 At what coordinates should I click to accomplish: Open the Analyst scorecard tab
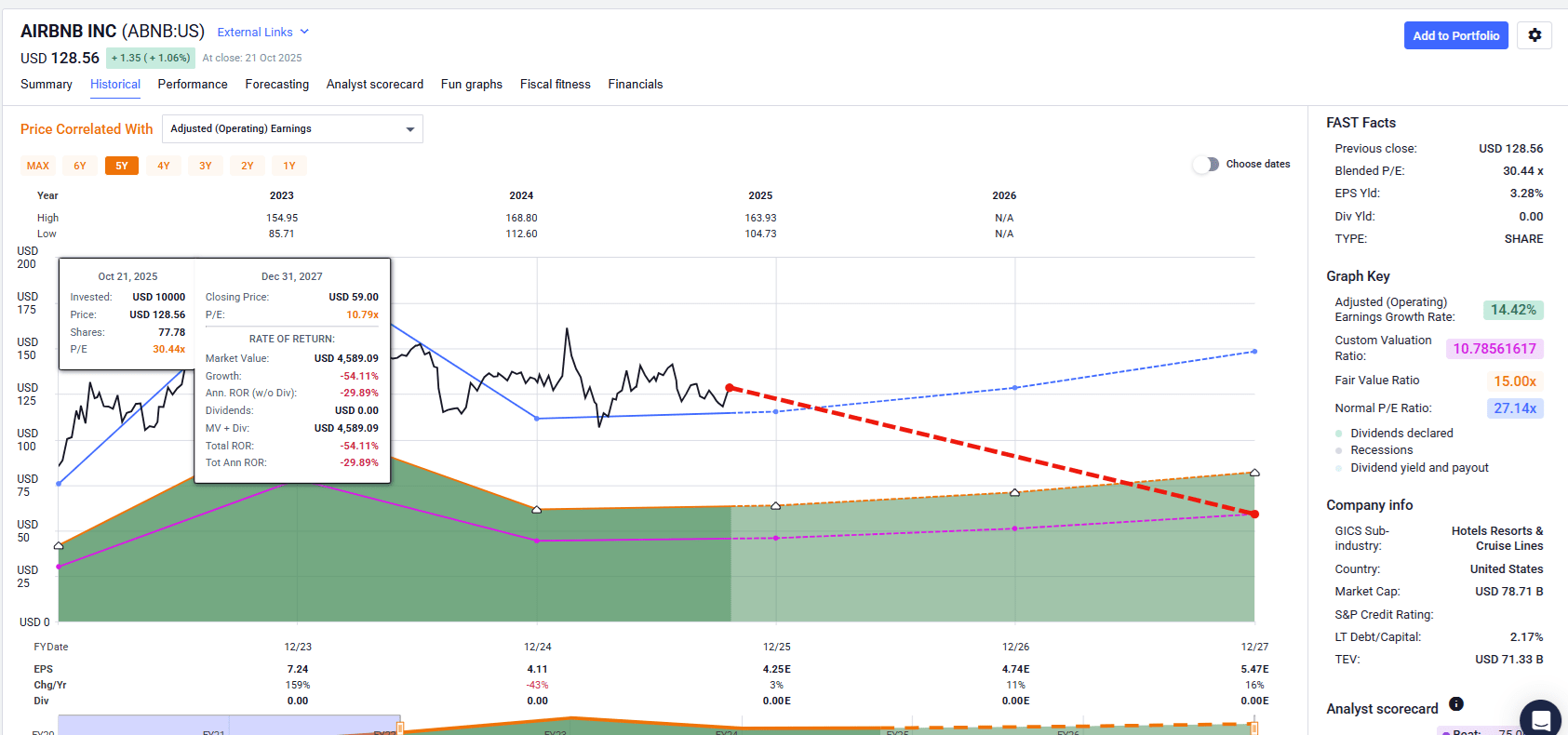(375, 85)
